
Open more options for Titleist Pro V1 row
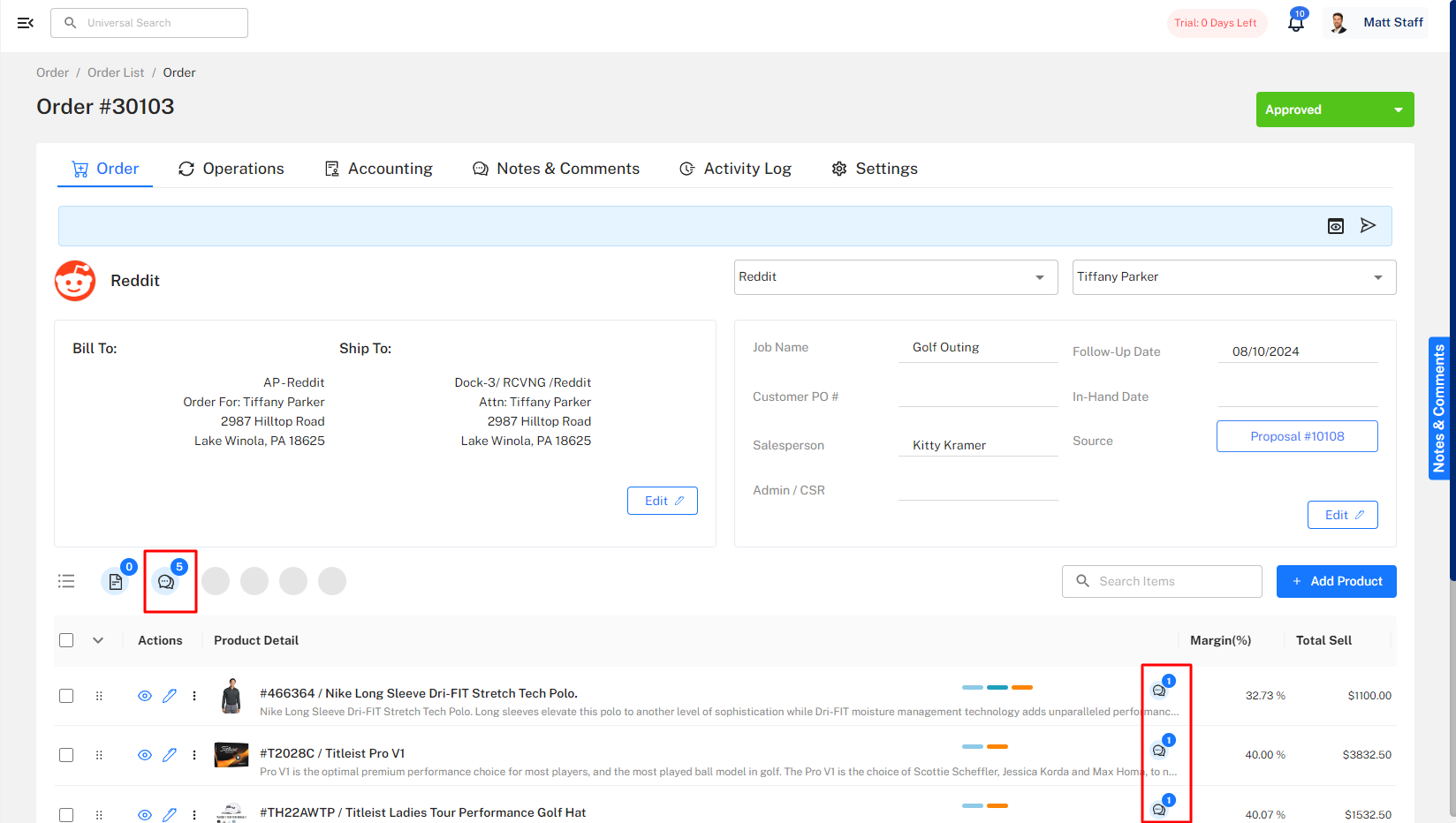[194, 755]
